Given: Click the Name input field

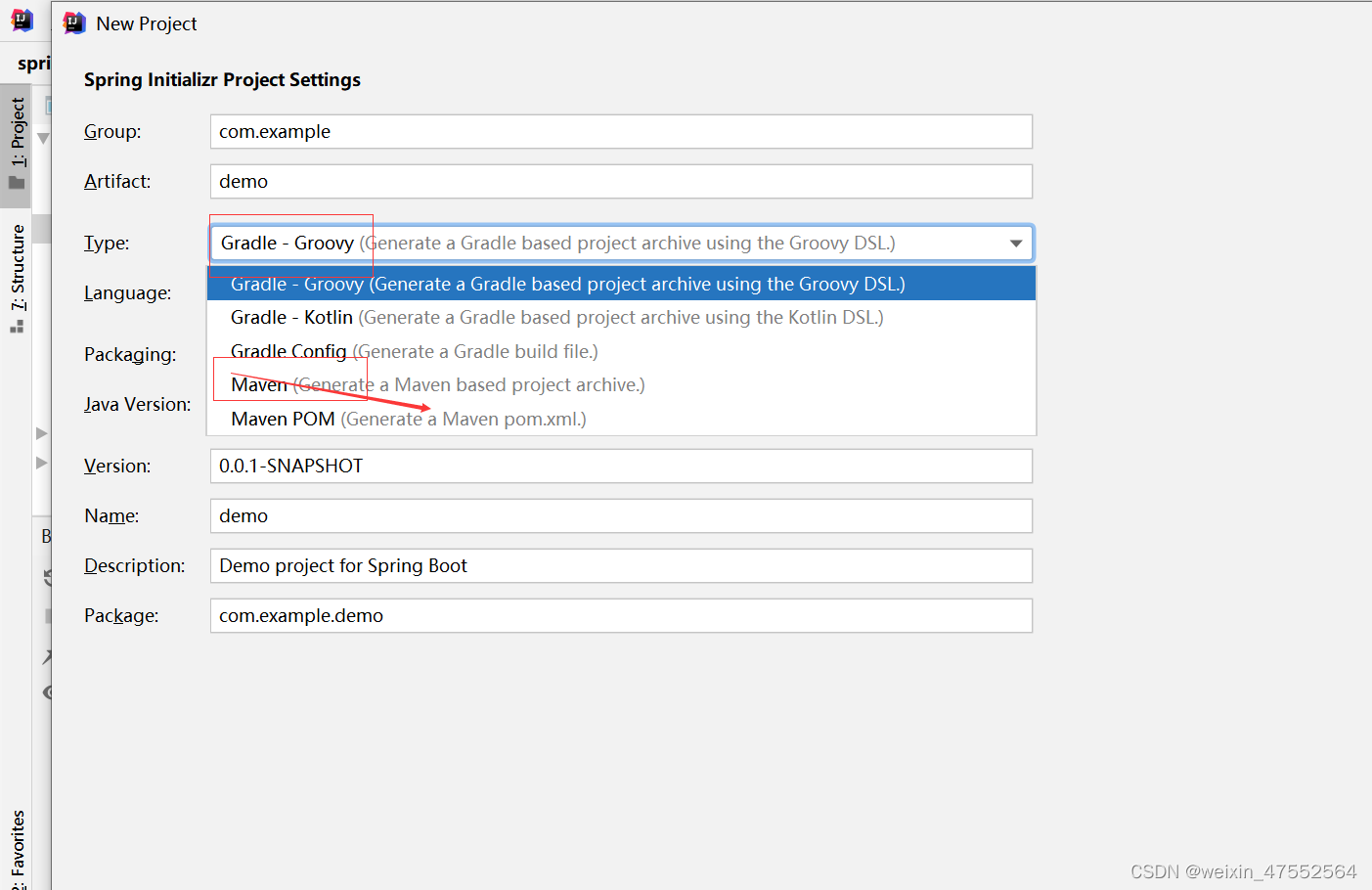Looking at the screenshot, I should pyautogui.click(x=621, y=516).
